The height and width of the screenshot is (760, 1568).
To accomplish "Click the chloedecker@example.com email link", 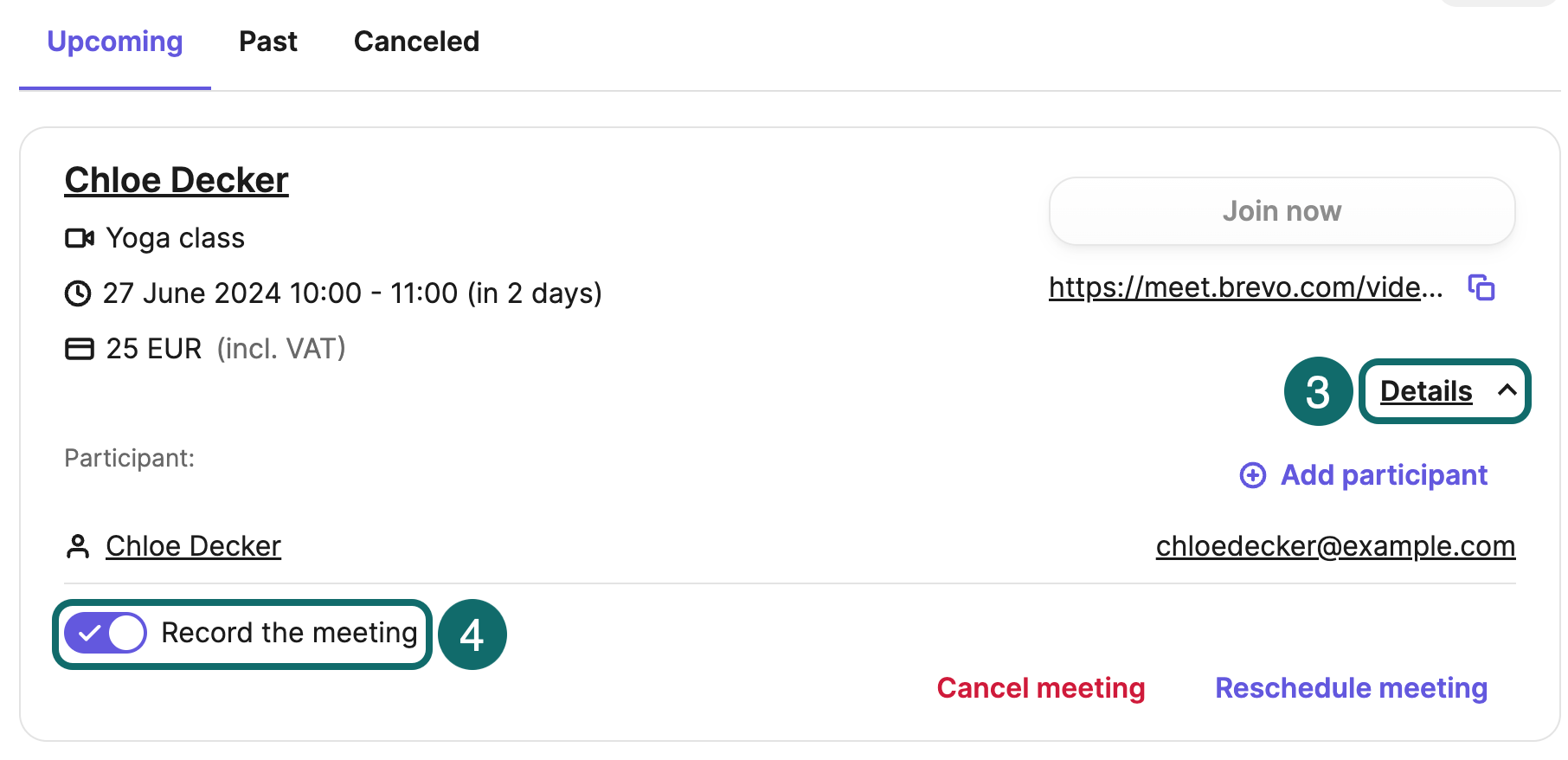I will tap(1335, 546).
